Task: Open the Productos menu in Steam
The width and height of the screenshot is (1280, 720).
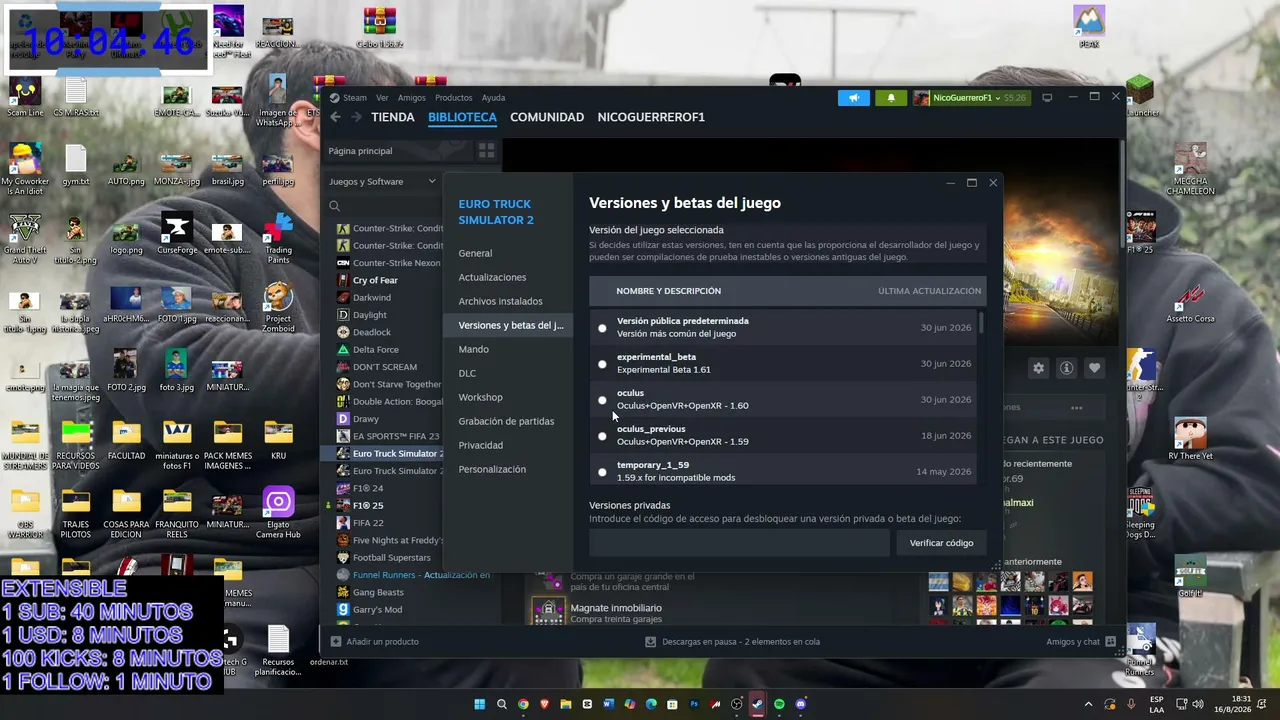Action: click(453, 98)
